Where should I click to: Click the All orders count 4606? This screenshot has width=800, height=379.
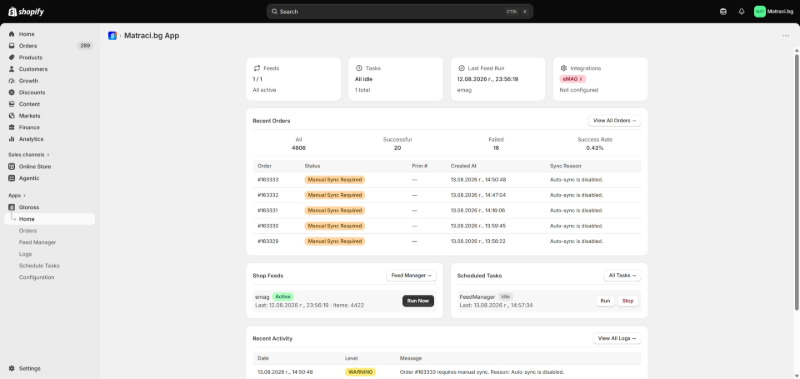point(298,148)
